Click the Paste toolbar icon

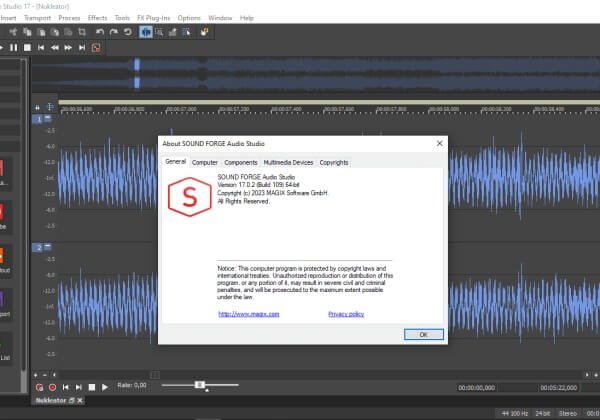coord(41,32)
